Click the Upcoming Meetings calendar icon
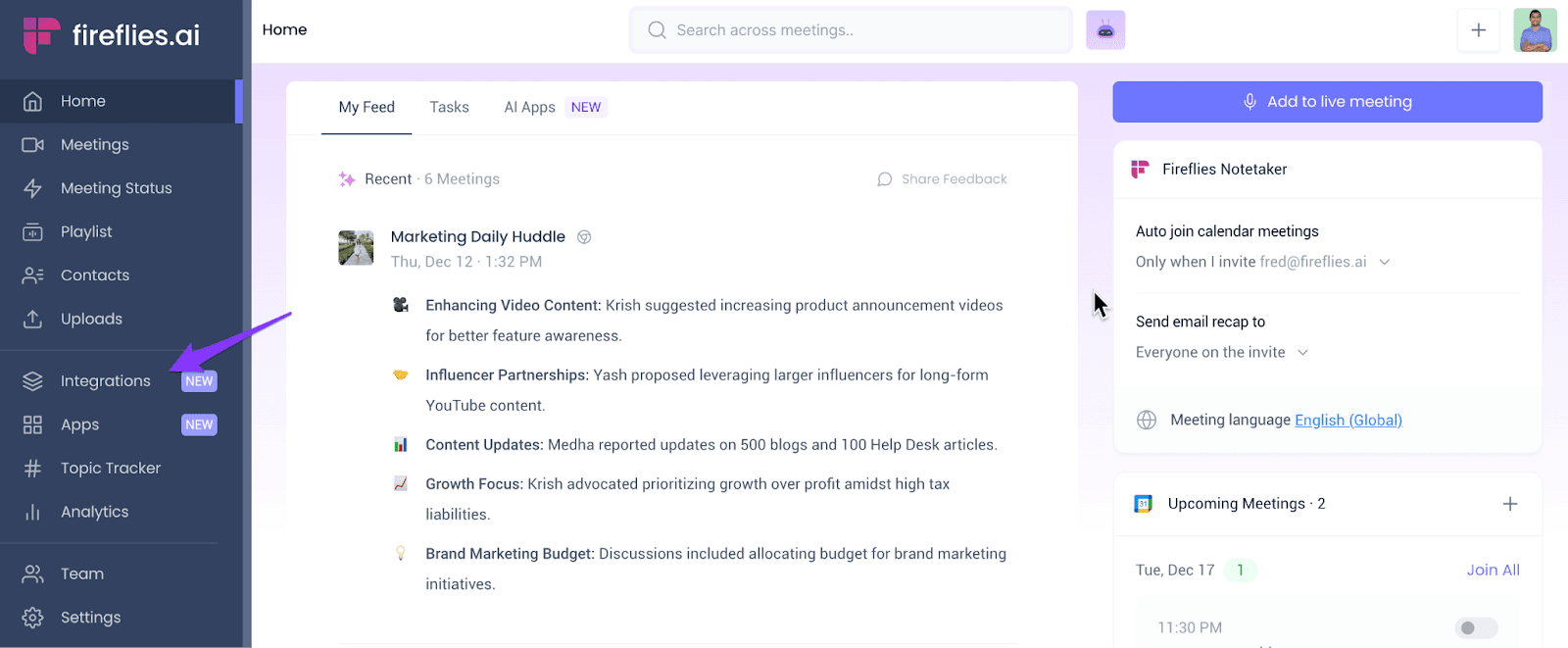This screenshot has height=648, width=1568. (1143, 504)
